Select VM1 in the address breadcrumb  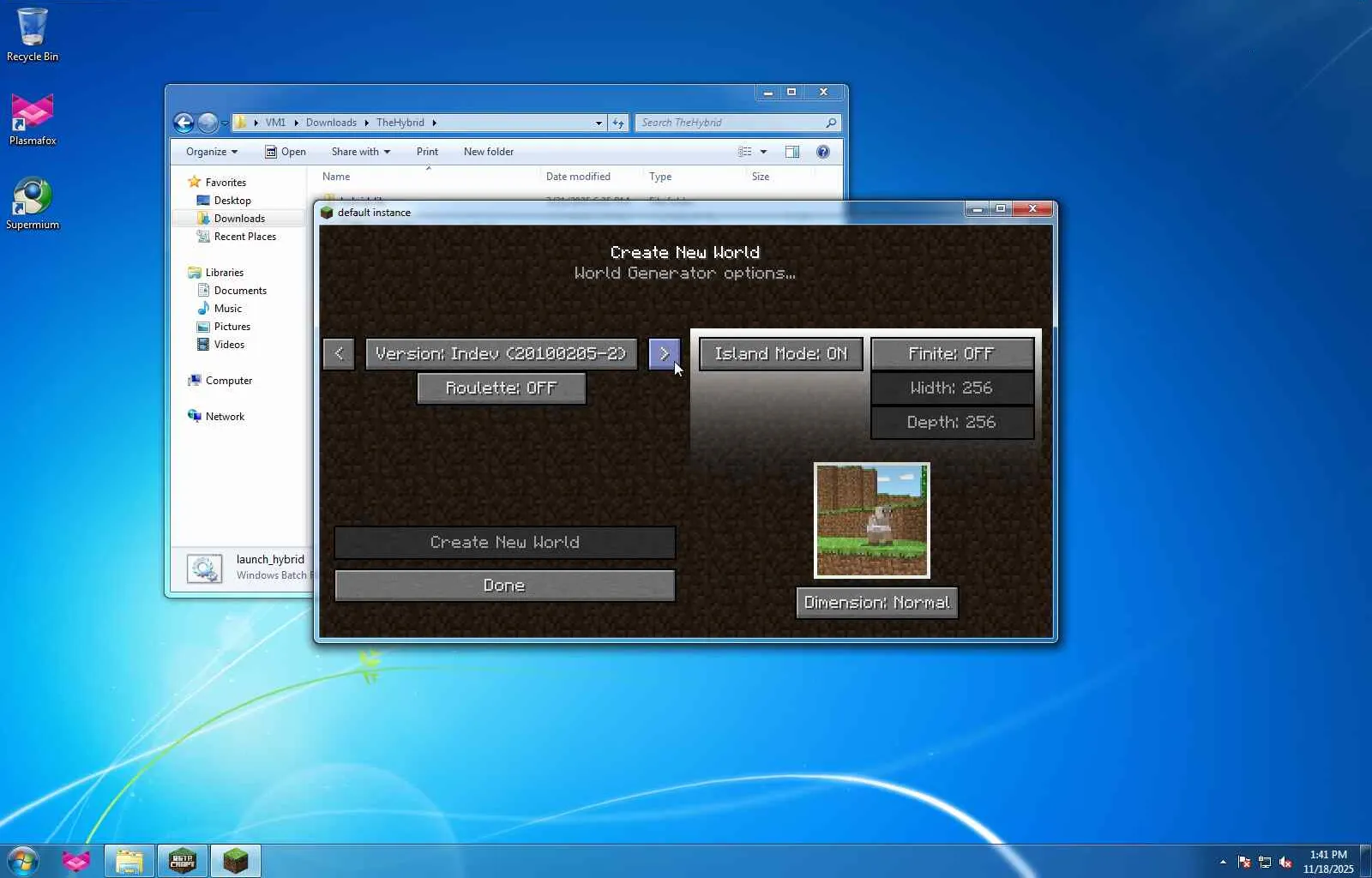coord(275,123)
